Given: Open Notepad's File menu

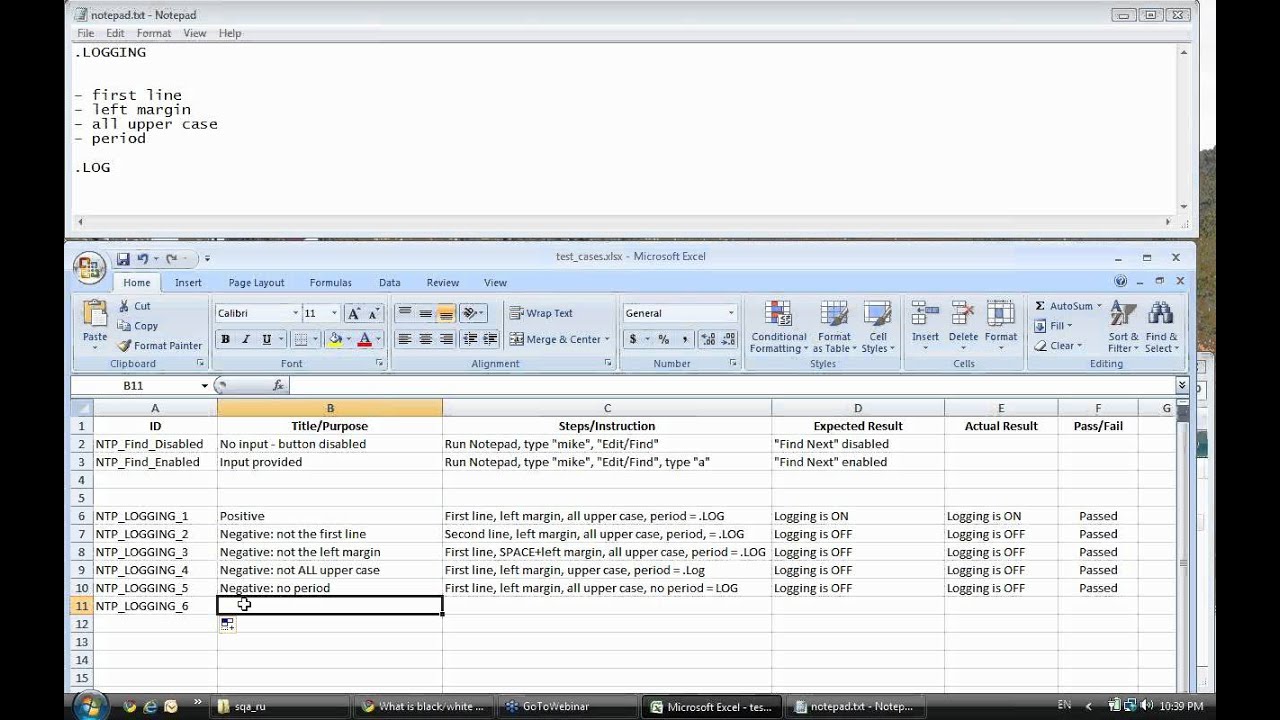Looking at the screenshot, I should (86, 33).
